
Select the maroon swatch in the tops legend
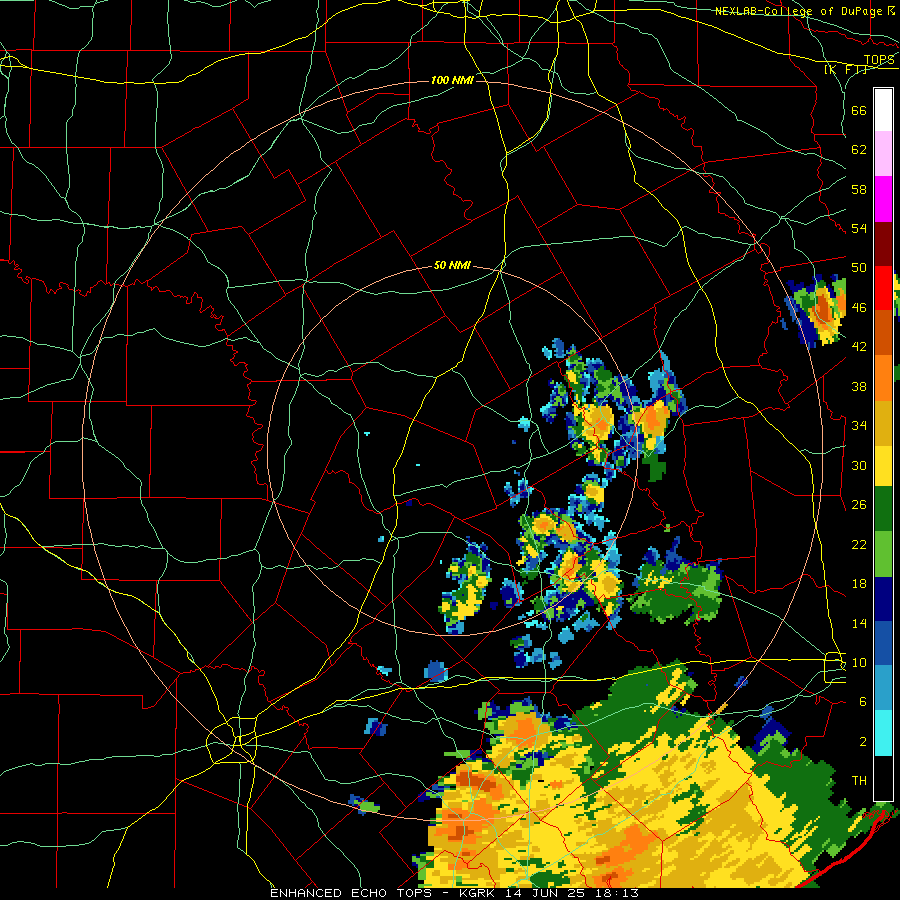pos(883,244)
